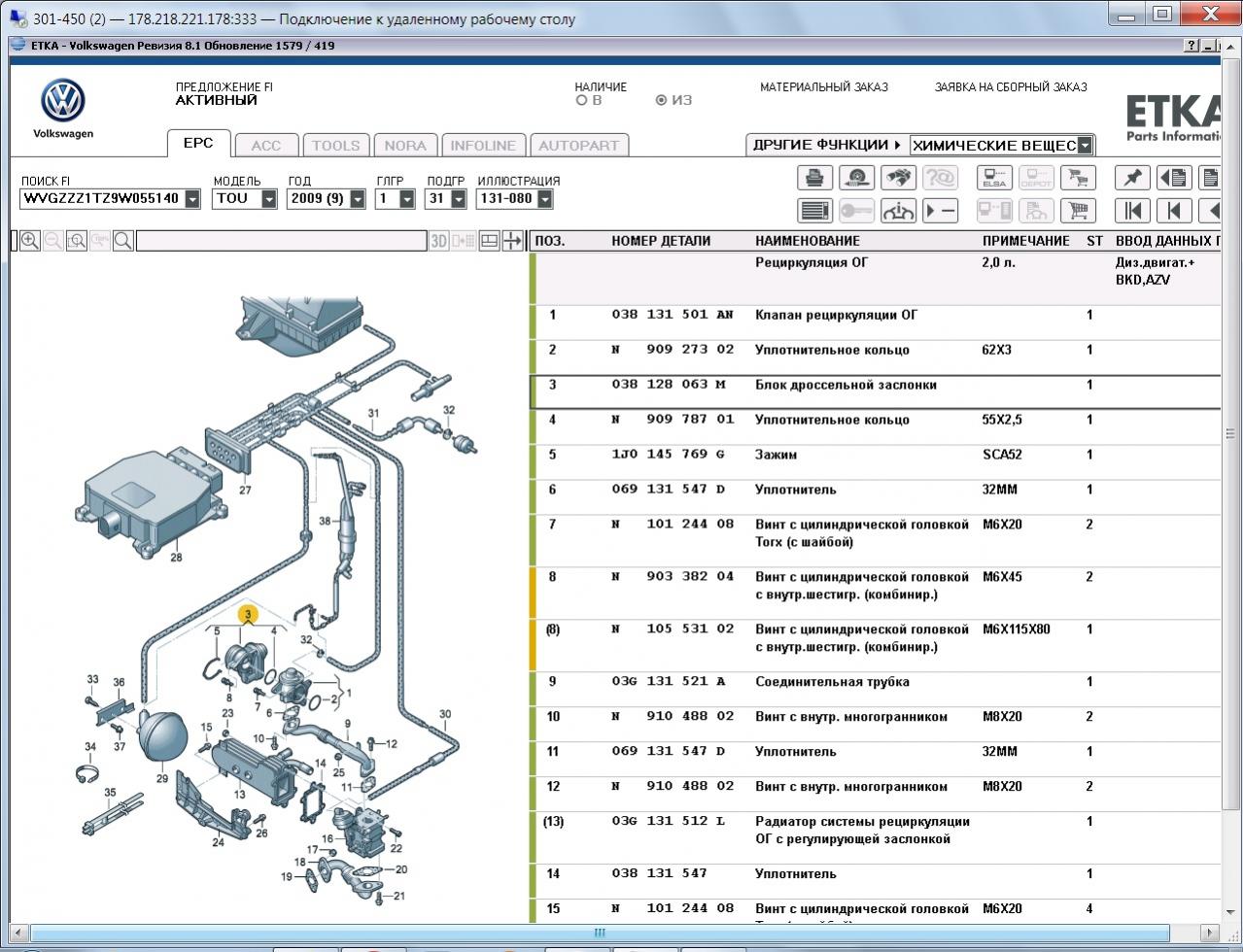The width and height of the screenshot is (1243, 952).
Task: Toggle the split layout icon
Action: pos(489,241)
